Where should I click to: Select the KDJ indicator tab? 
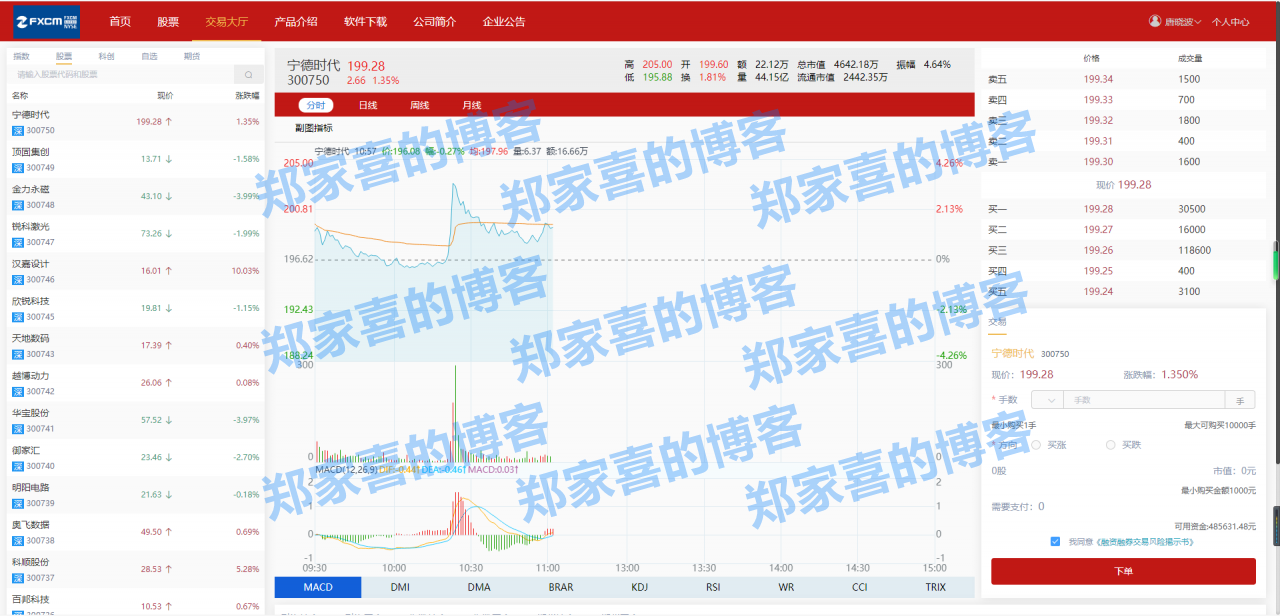[640, 587]
